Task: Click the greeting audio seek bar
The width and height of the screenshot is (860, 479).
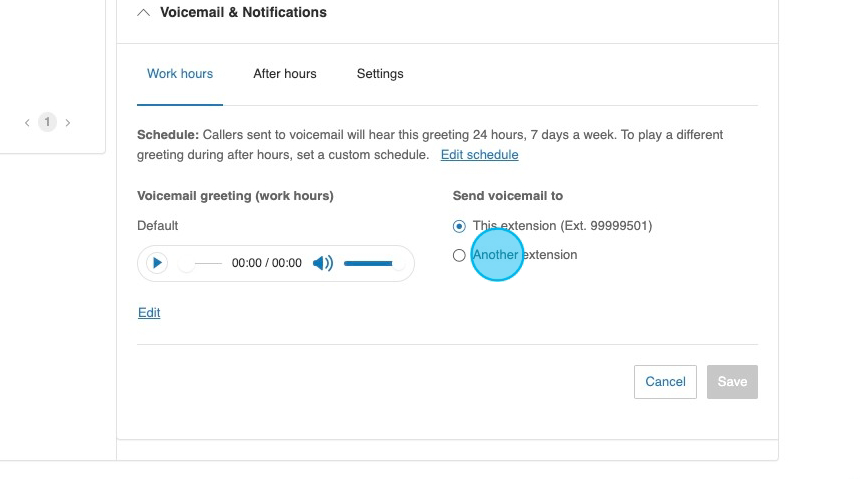Action: click(203, 263)
